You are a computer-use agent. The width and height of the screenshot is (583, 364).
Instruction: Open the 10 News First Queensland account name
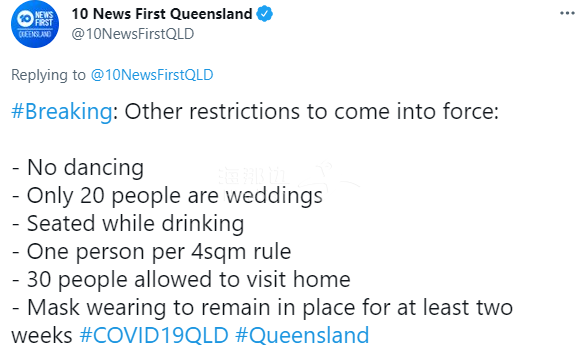coord(162,14)
